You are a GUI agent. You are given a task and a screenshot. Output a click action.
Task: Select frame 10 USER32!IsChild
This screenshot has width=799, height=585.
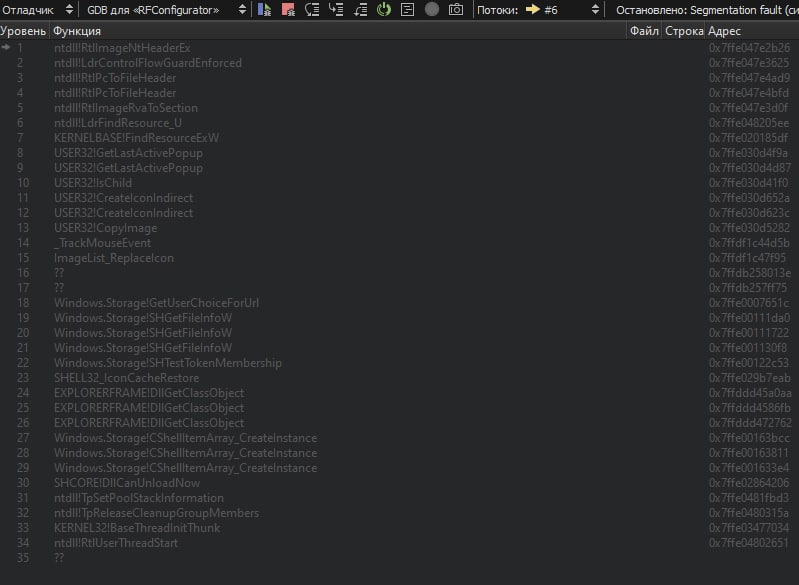[400, 183]
